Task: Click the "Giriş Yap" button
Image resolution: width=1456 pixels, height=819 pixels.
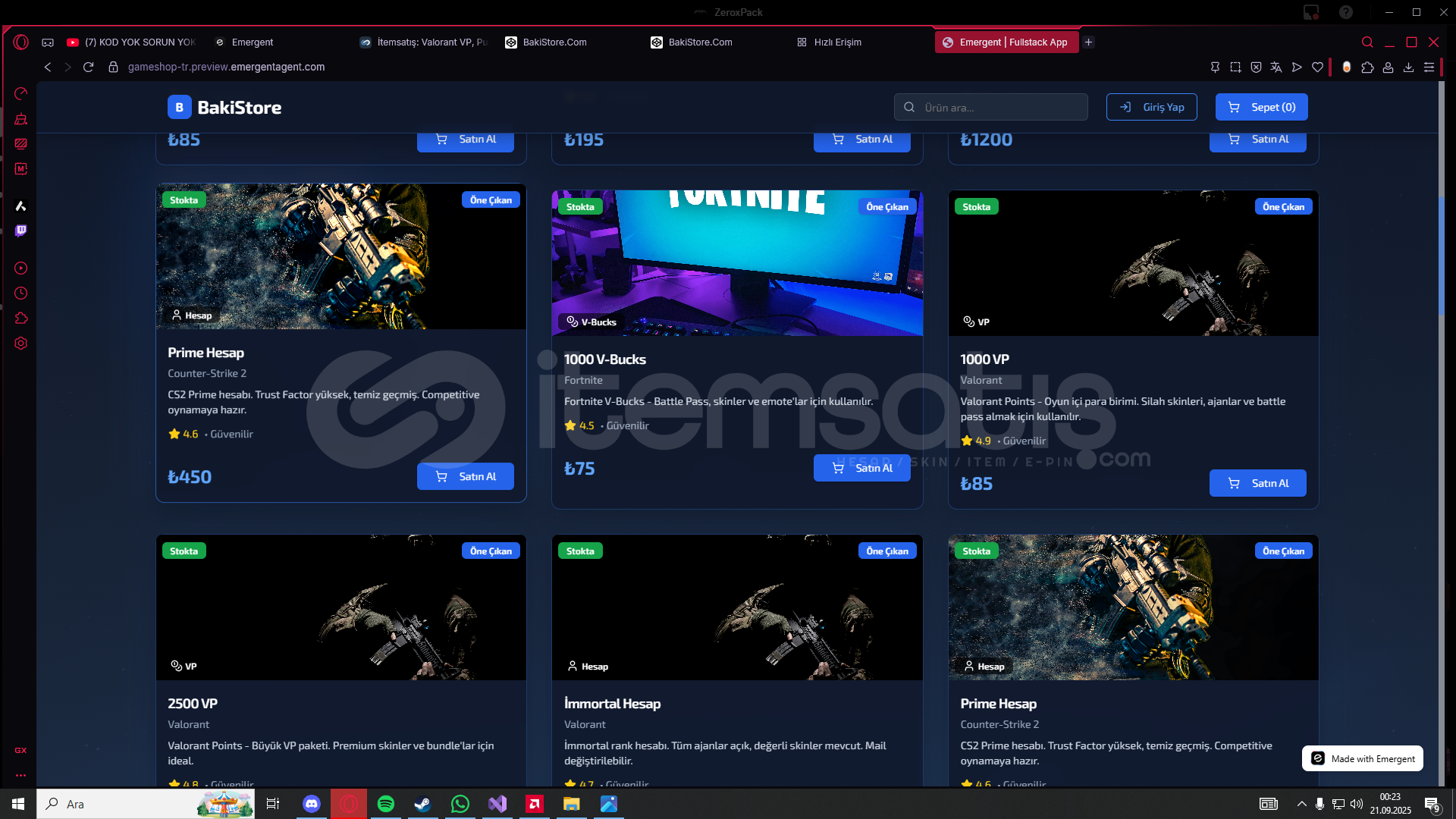Action: (1151, 107)
